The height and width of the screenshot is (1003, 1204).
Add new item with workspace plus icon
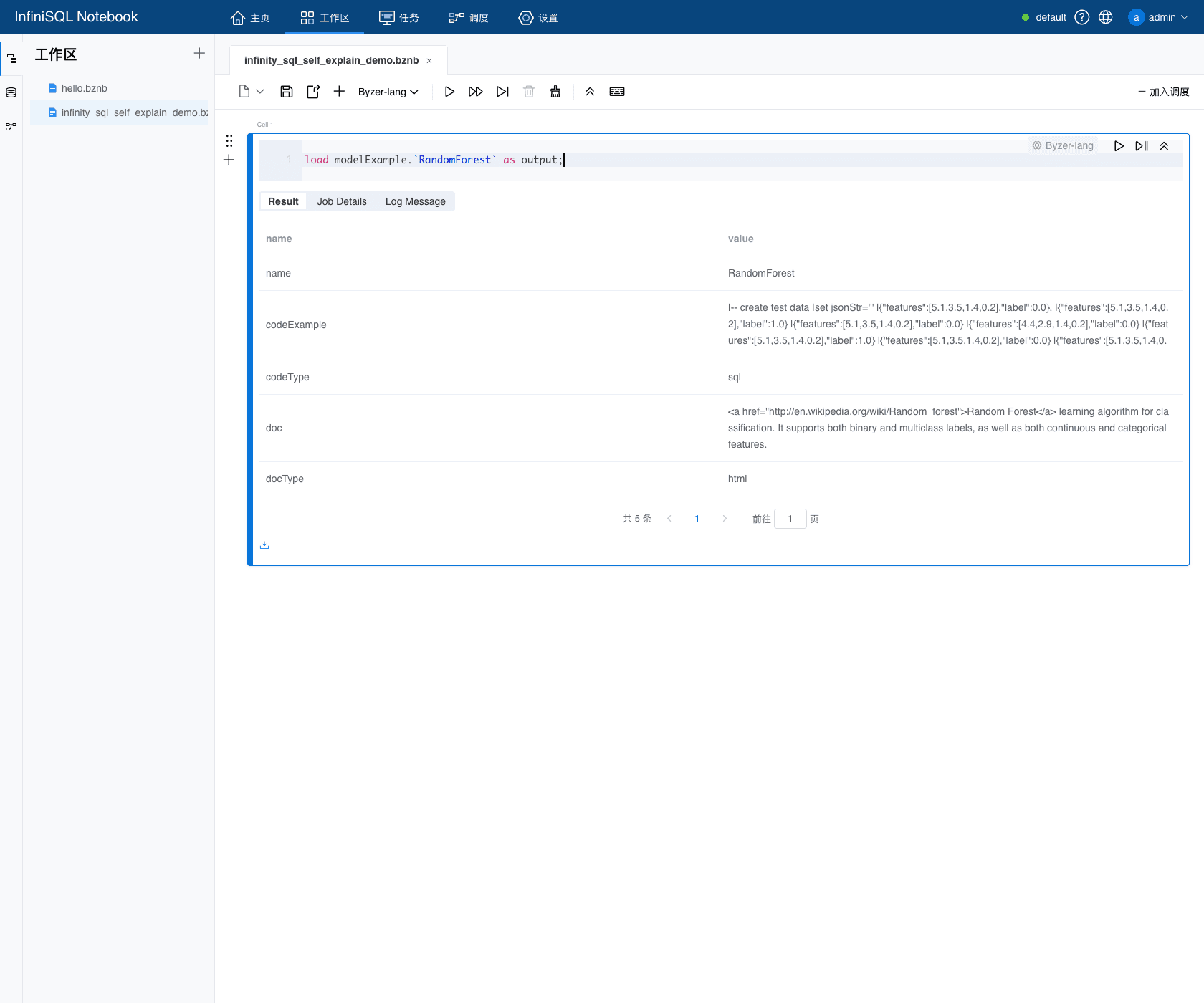click(199, 53)
